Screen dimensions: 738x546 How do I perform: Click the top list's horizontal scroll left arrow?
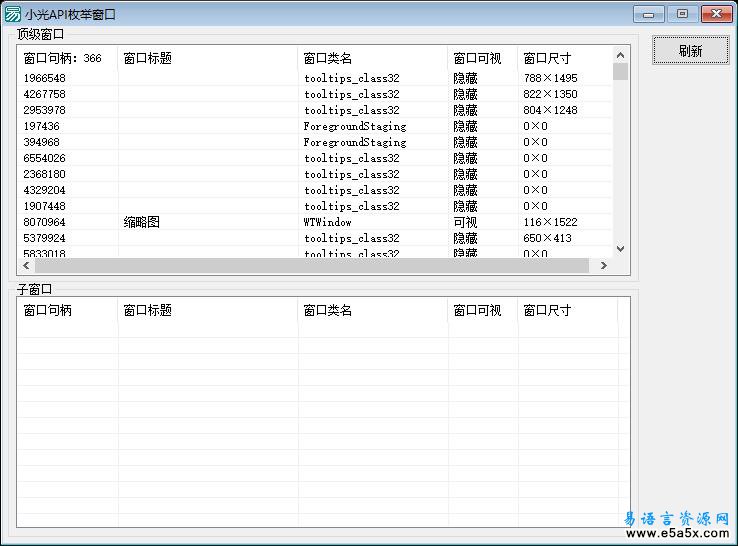[x=26, y=265]
